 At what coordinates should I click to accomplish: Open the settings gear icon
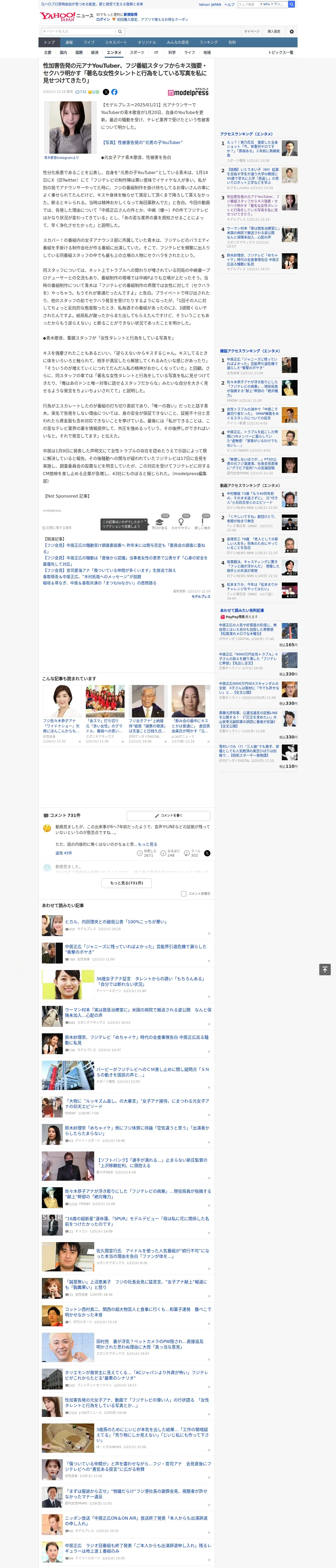pyautogui.click(x=292, y=31)
